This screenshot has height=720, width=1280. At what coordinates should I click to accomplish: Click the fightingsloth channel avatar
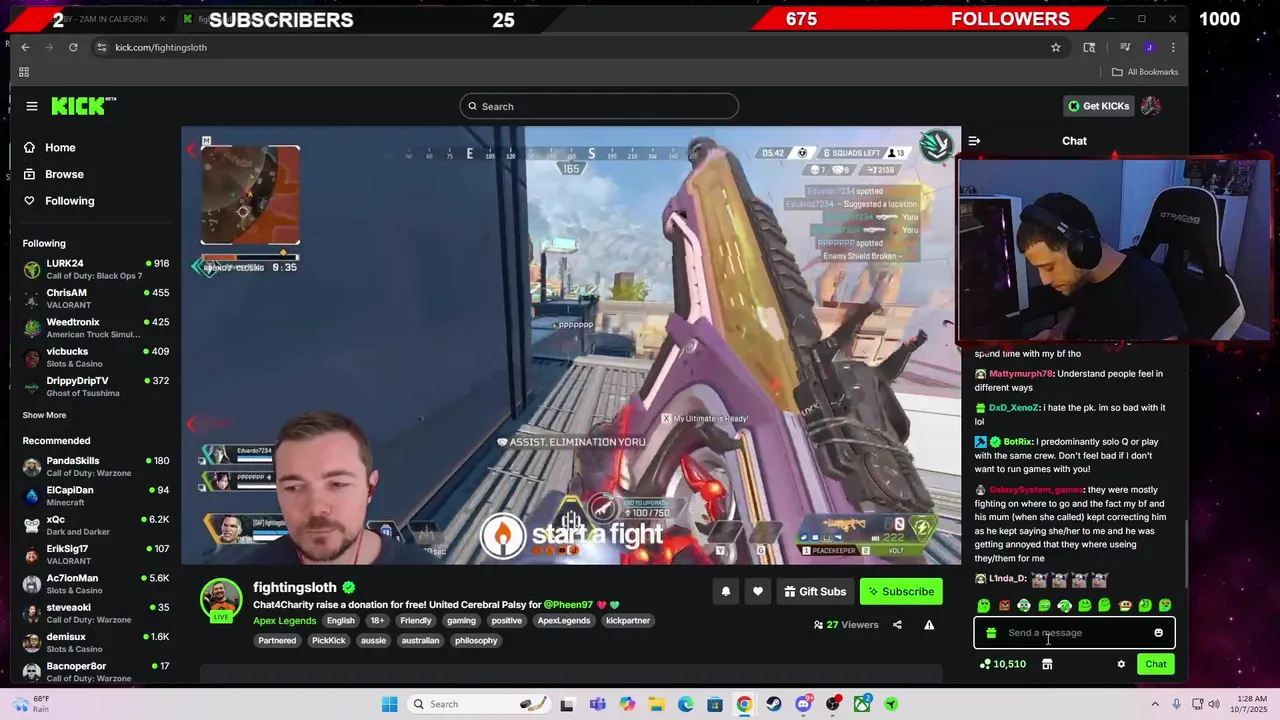pyautogui.click(x=221, y=598)
